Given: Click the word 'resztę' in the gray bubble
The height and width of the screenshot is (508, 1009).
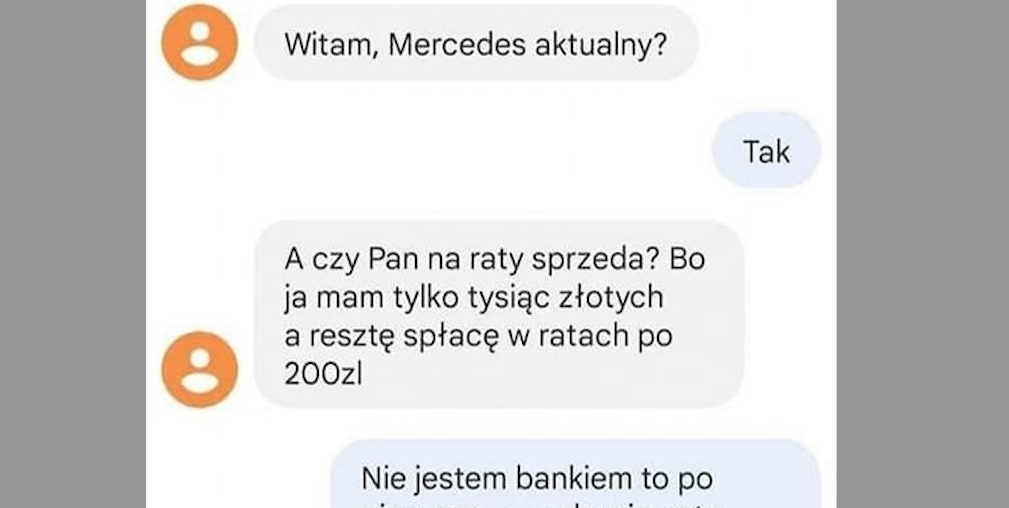Looking at the screenshot, I should (x=351, y=339).
